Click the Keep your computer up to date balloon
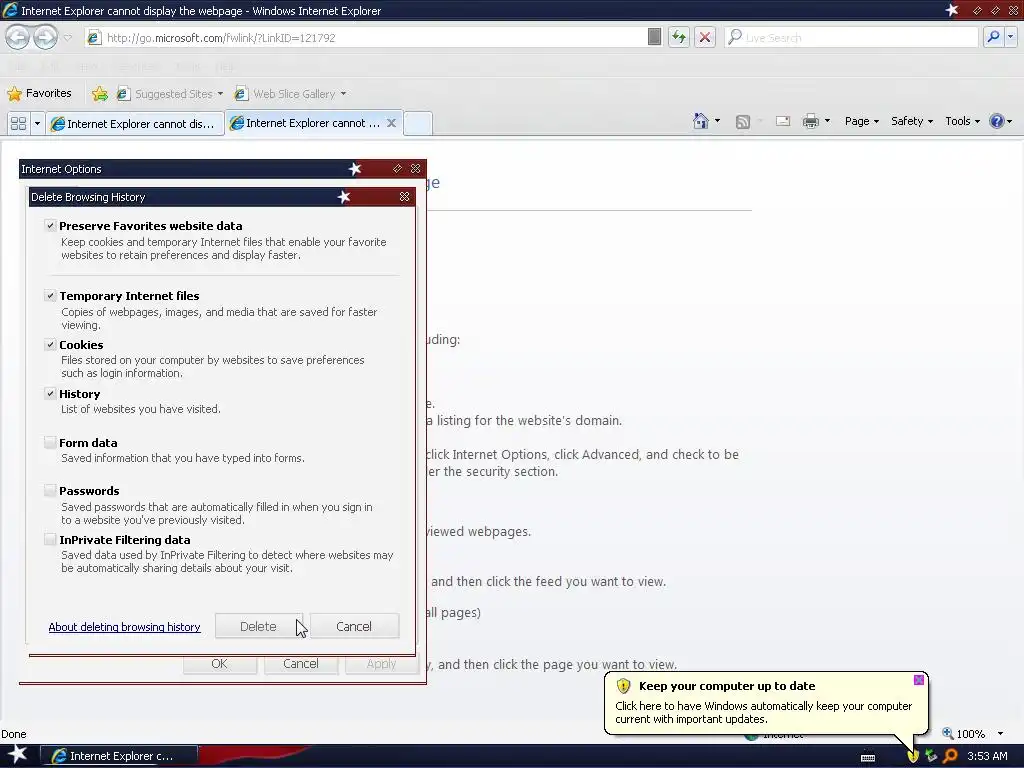 click(765, 703)
